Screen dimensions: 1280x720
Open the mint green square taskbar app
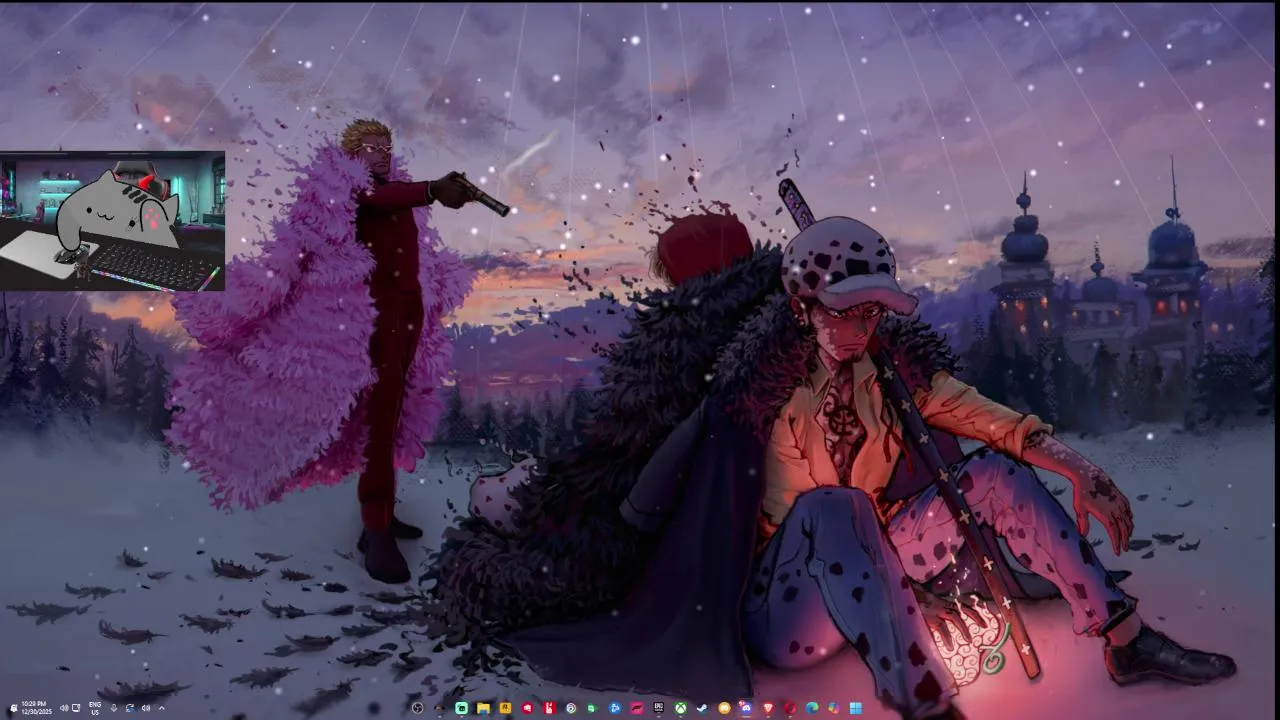[x=461, y=708]
